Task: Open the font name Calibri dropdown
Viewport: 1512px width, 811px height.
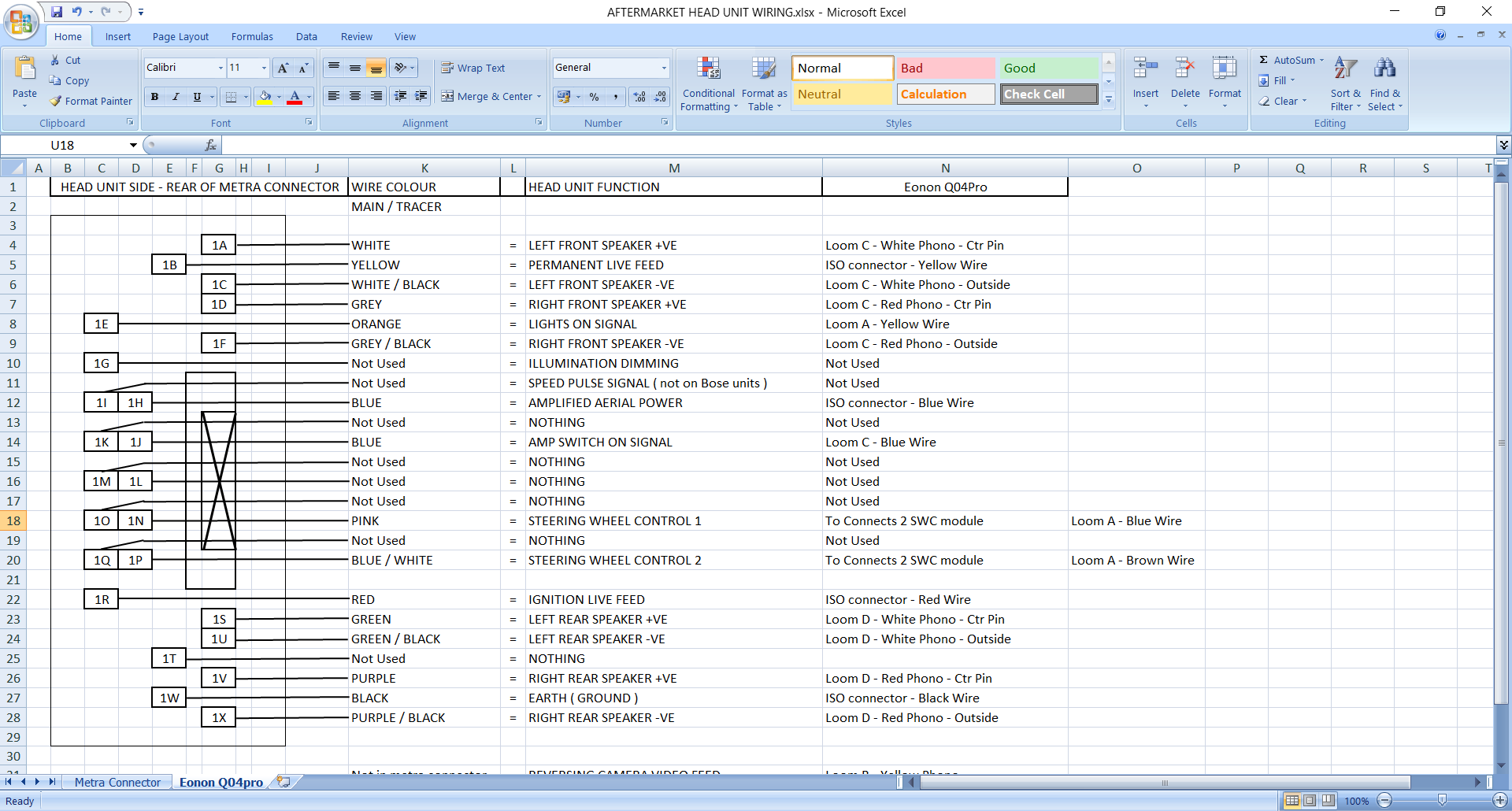Action: (x=220, y=68)
